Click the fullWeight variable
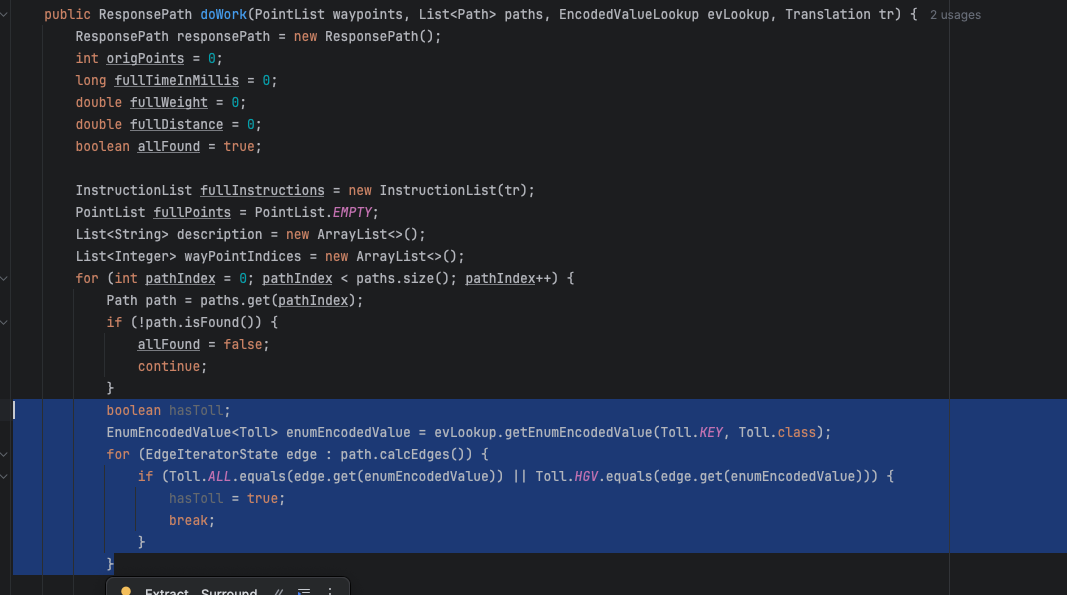 (x=169, y=103)
